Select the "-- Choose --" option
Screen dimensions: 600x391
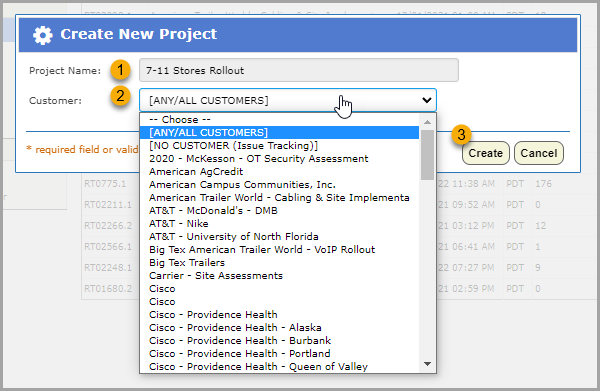[279, 120]
